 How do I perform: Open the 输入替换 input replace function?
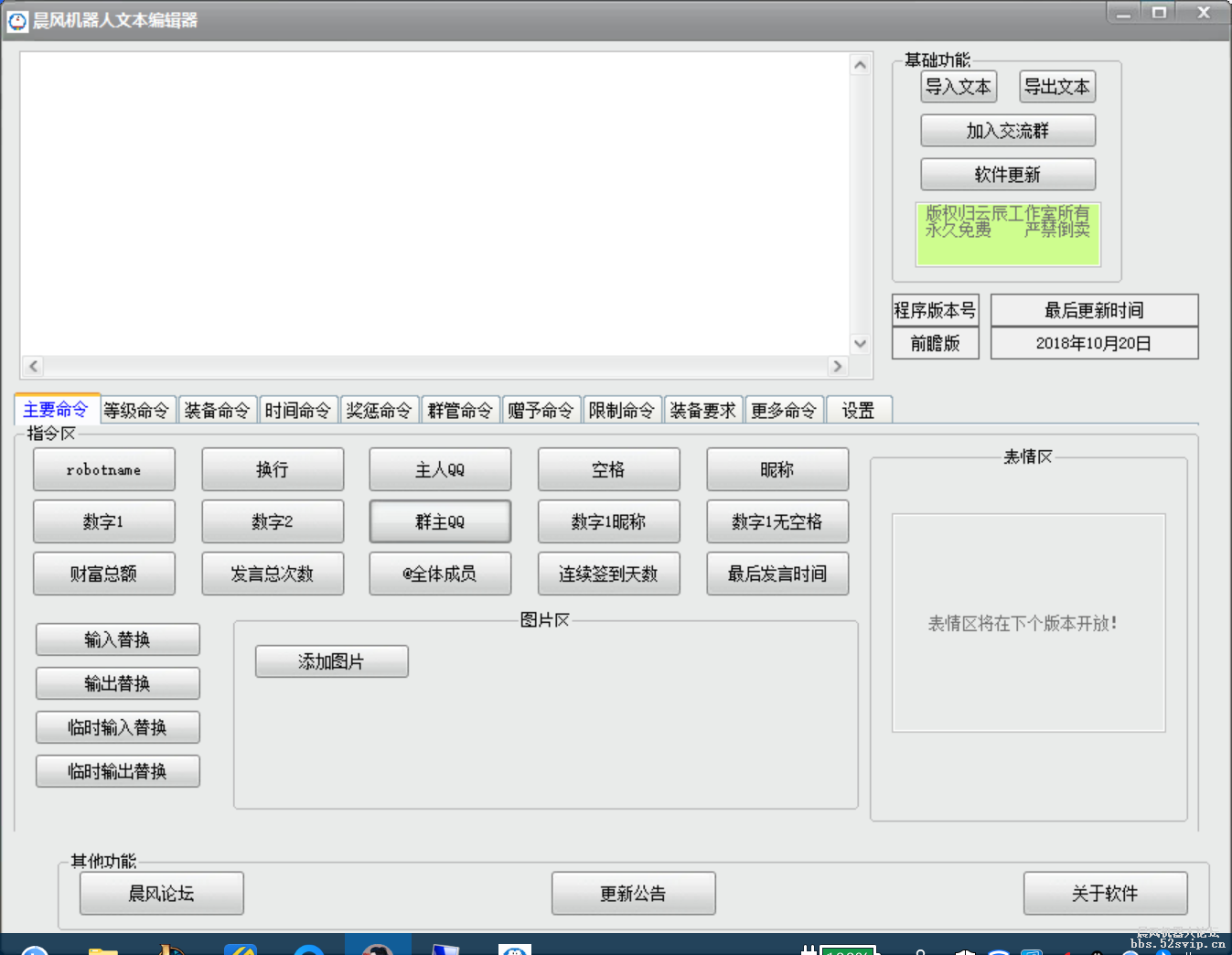tap(117, 639)
